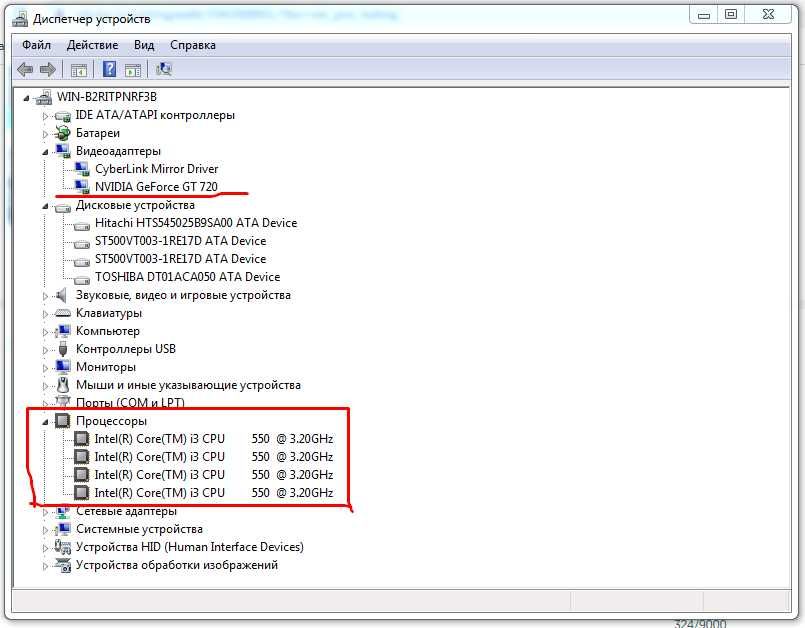Click the Устройства HID icon
The width and height of the screenshot is (805, 628).
click(63, 547)
